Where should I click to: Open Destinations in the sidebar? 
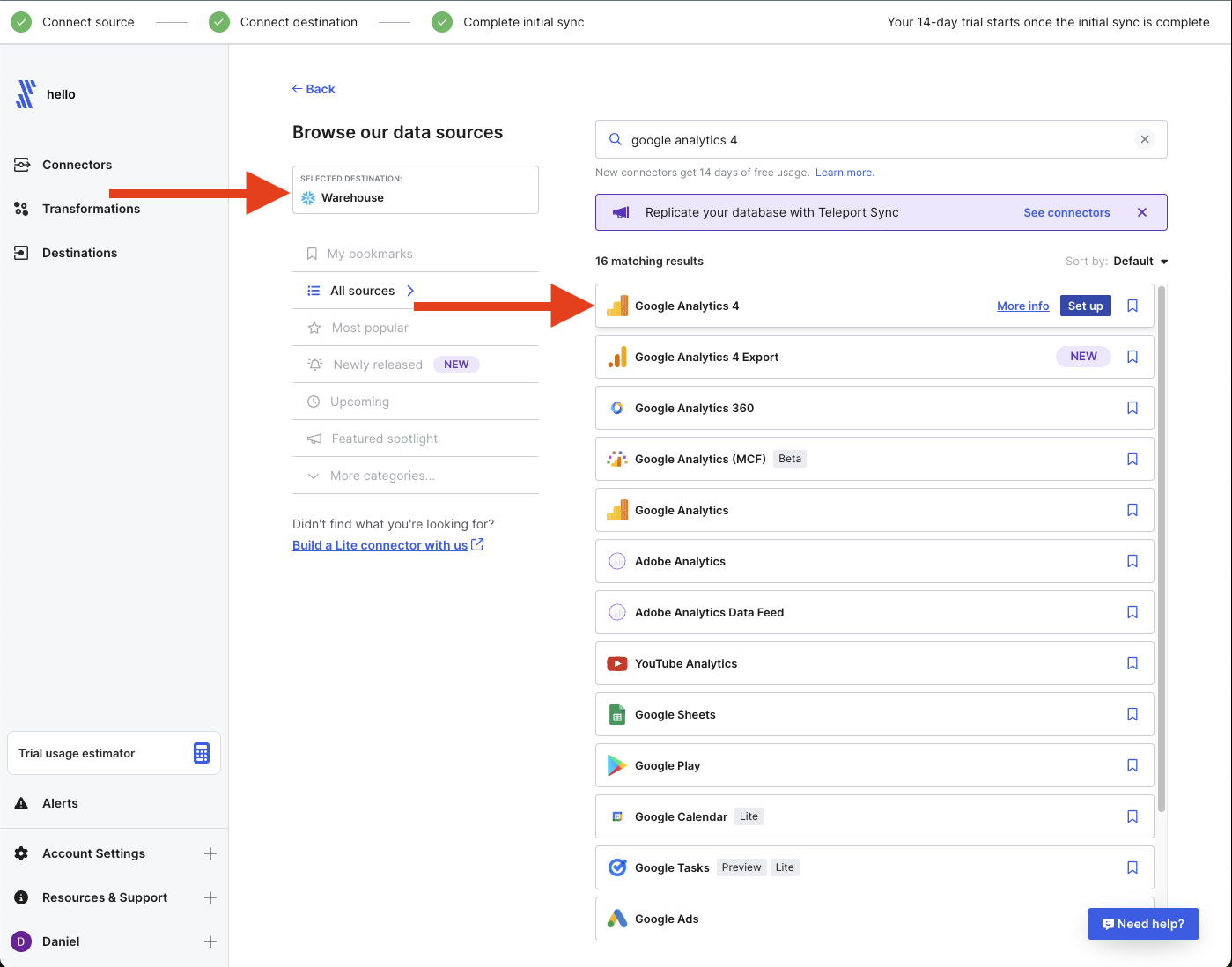[79, 253]
